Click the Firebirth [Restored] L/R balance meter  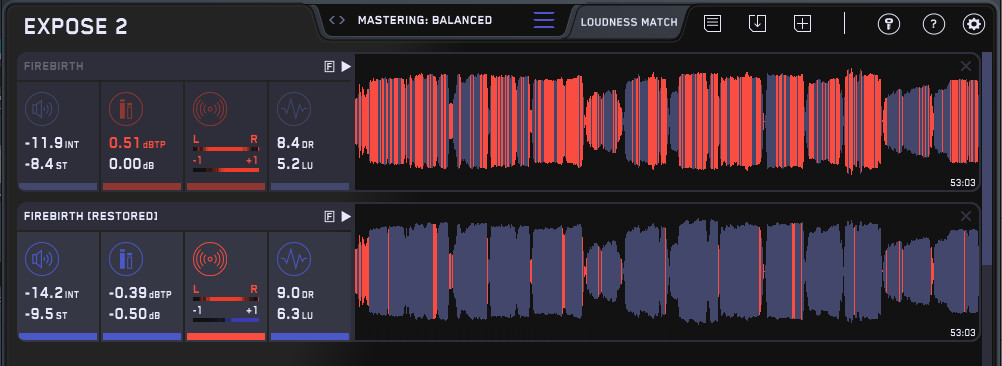[226, 298]
